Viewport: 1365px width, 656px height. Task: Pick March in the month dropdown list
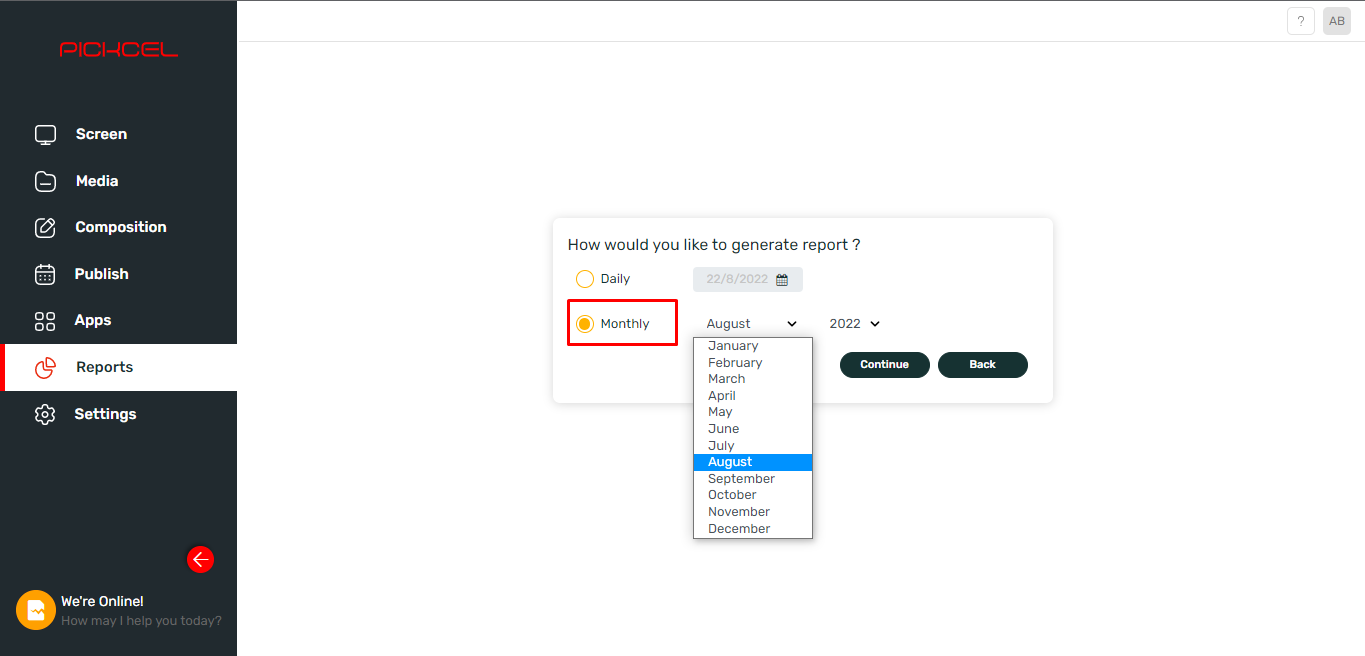[726, 379]
